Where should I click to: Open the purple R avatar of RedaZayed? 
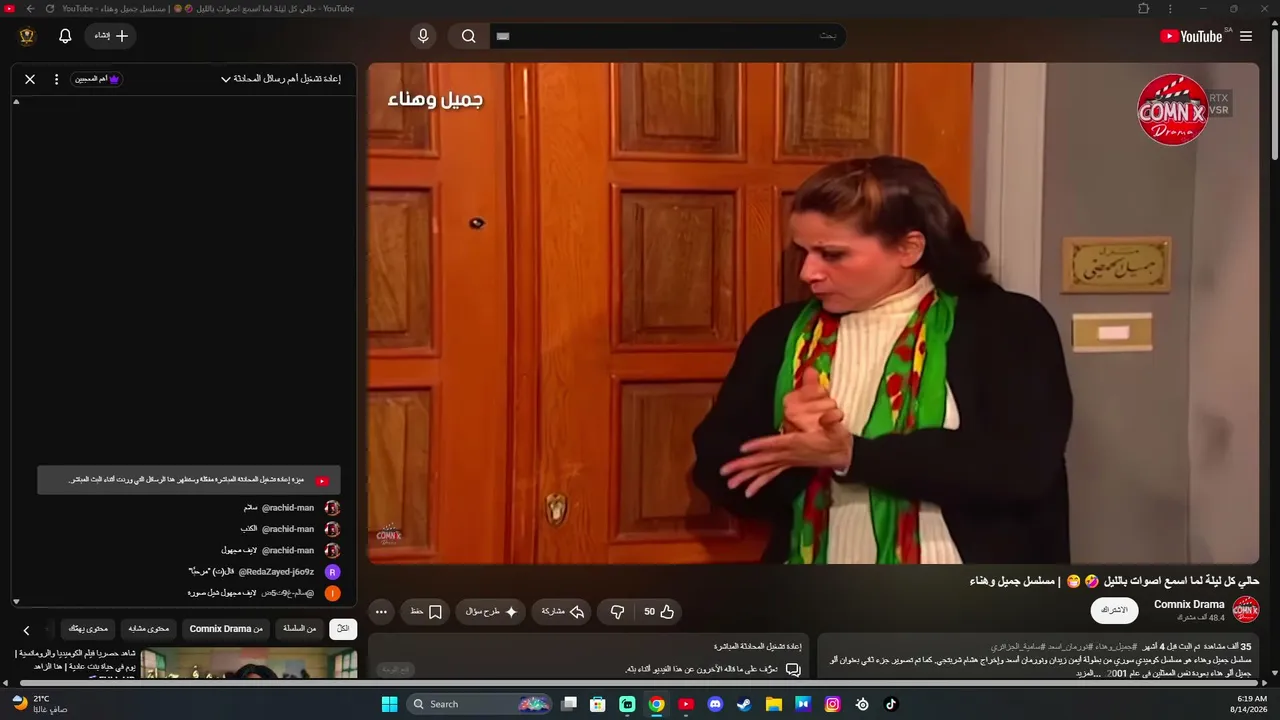point(332,572)
